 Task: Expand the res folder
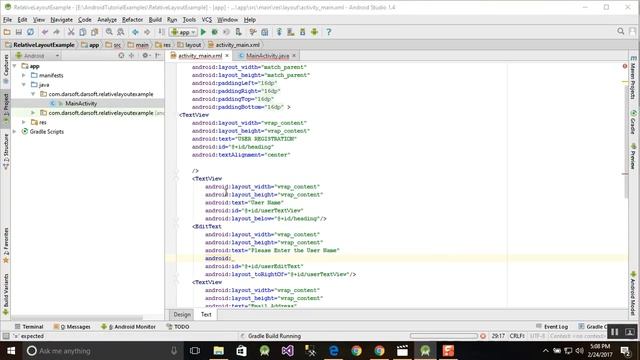24,122
